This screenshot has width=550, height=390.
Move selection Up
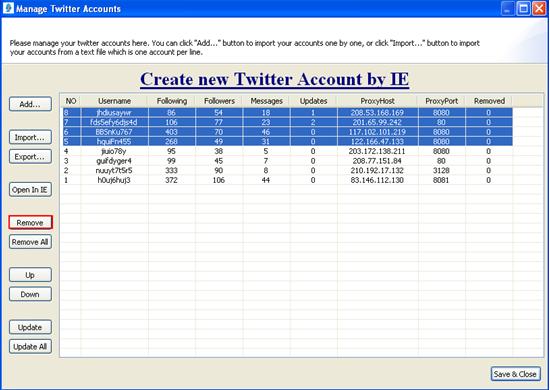(x=30, y=275)
